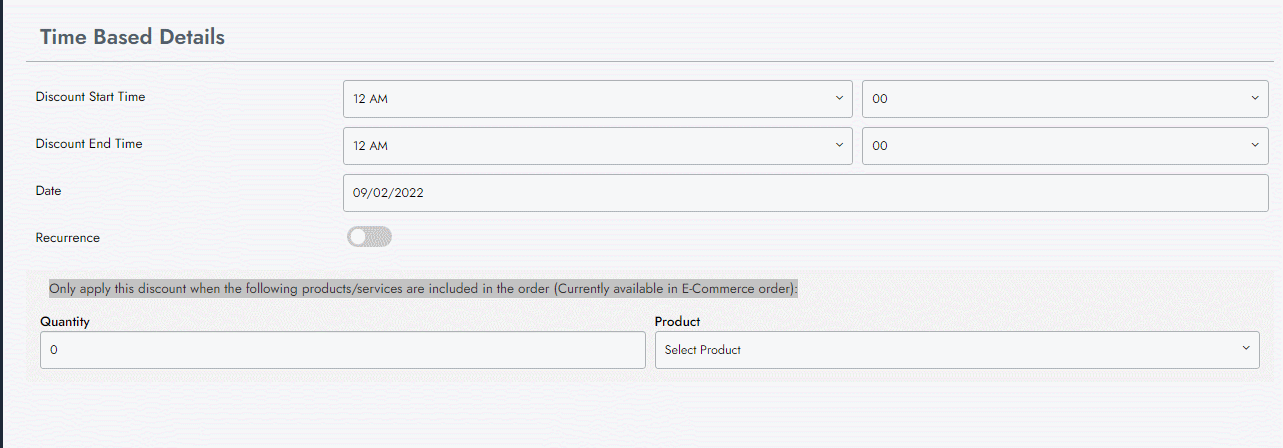Enable the Recurrence toggle switch
This screenshot has height=448, width=1283.
pyautogui.click(x=369, y=237)
